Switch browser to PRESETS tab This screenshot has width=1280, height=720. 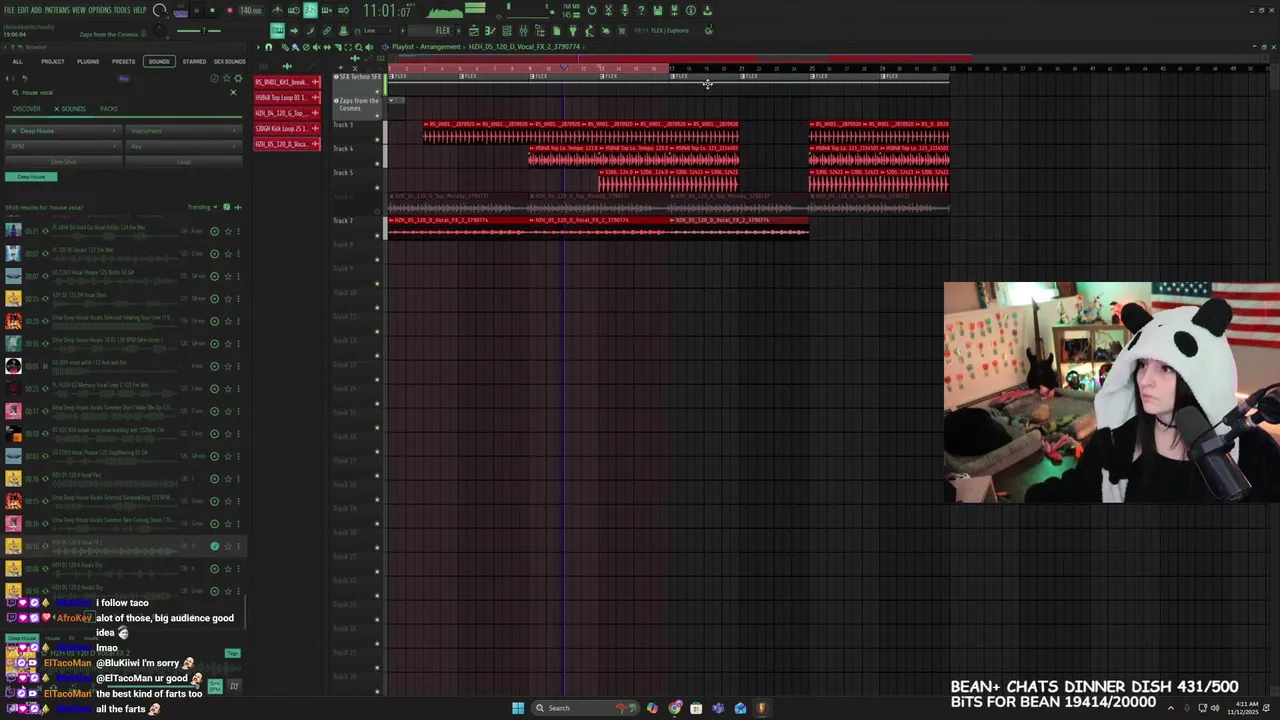[123, 62]
